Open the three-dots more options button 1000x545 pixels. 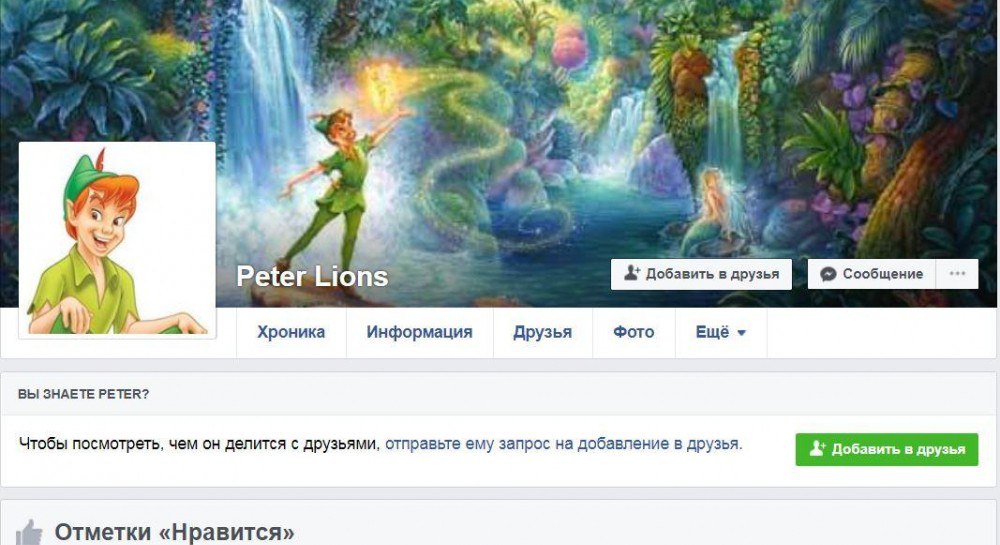click(957, 274)
